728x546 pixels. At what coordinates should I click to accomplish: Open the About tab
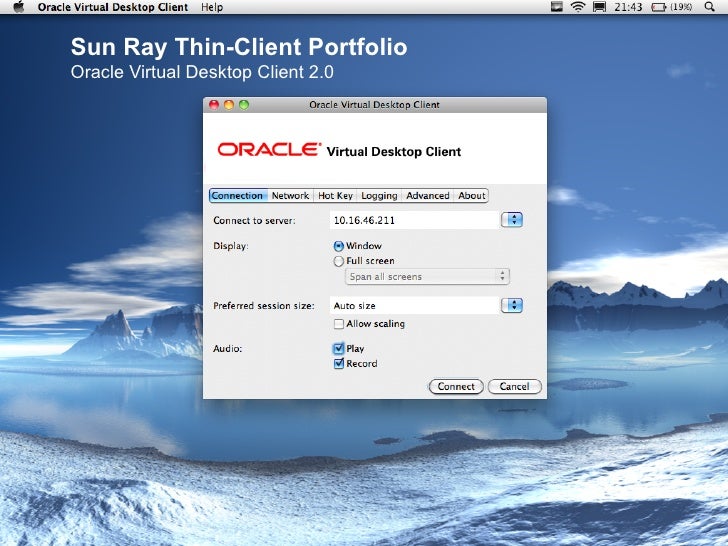(471, 195)
